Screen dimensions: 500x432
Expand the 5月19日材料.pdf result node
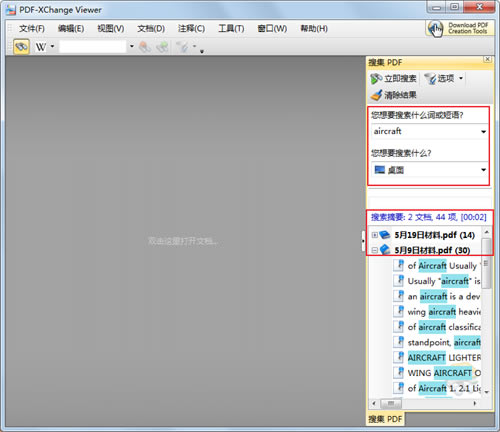(x=375, y=235)
